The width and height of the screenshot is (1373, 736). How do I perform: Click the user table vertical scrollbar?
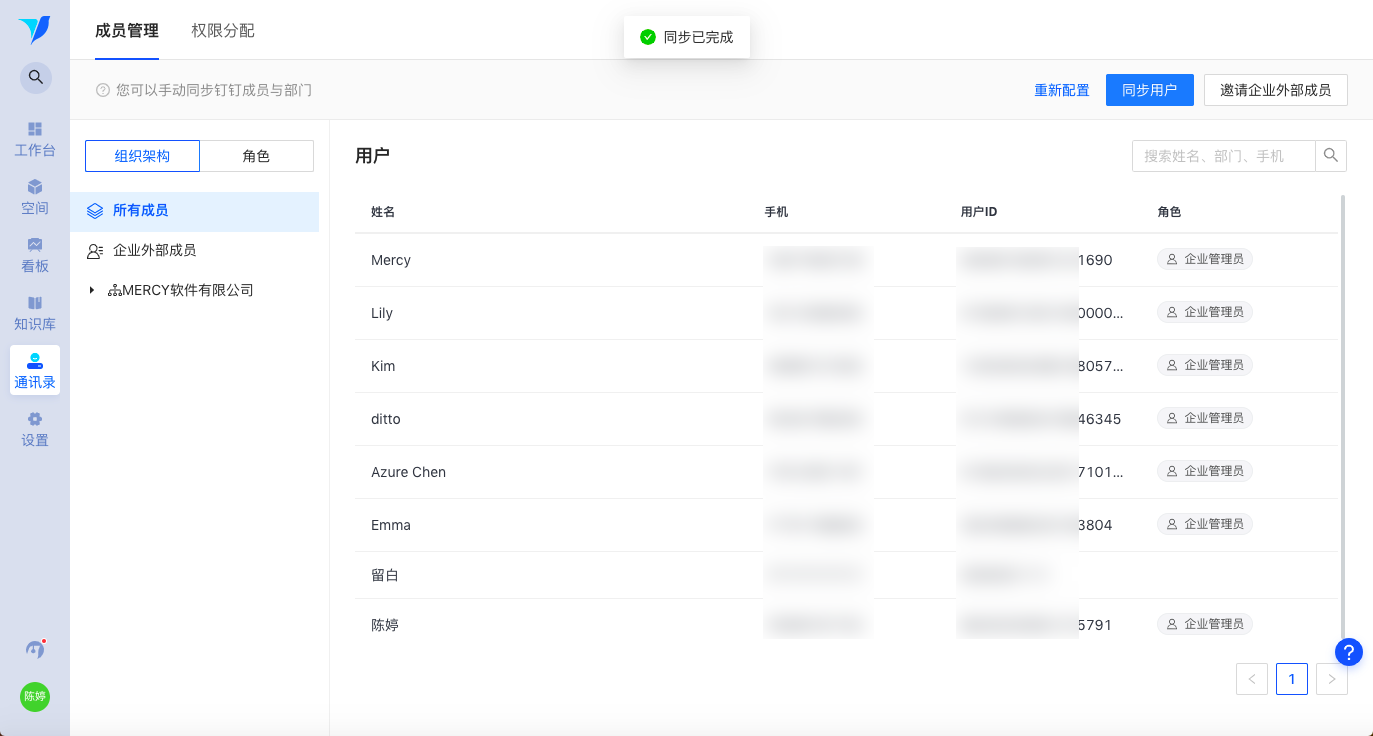point(1342,410)
